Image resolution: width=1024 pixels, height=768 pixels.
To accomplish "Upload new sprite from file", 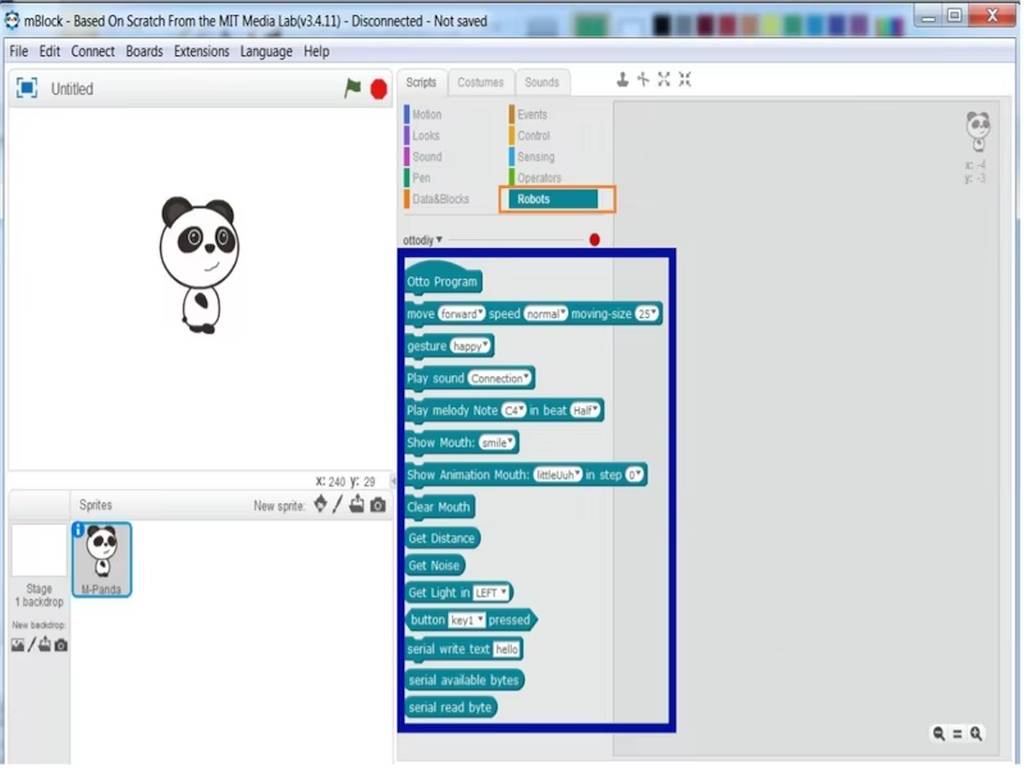I will [x=357, y=505].
